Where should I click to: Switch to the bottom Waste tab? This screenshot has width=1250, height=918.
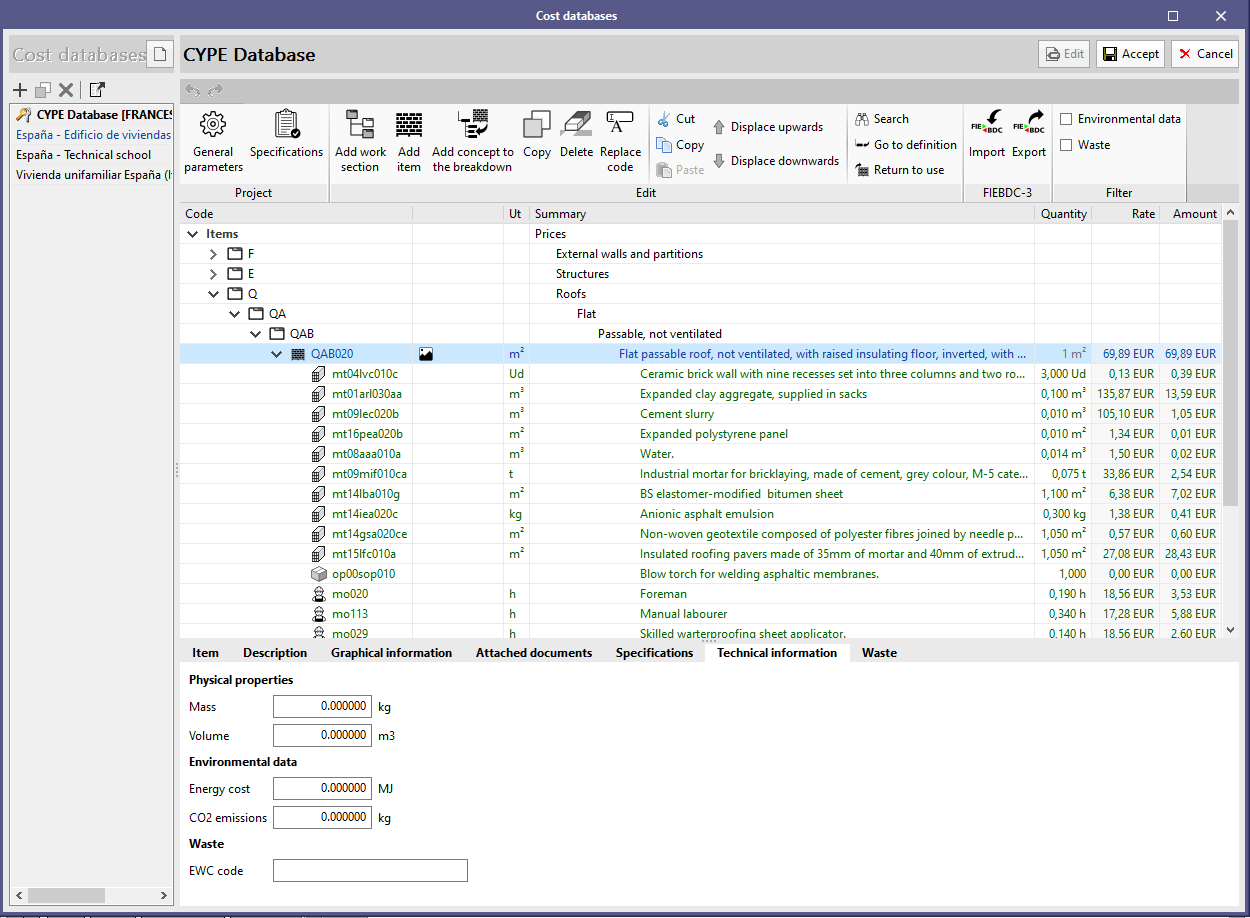879,653
